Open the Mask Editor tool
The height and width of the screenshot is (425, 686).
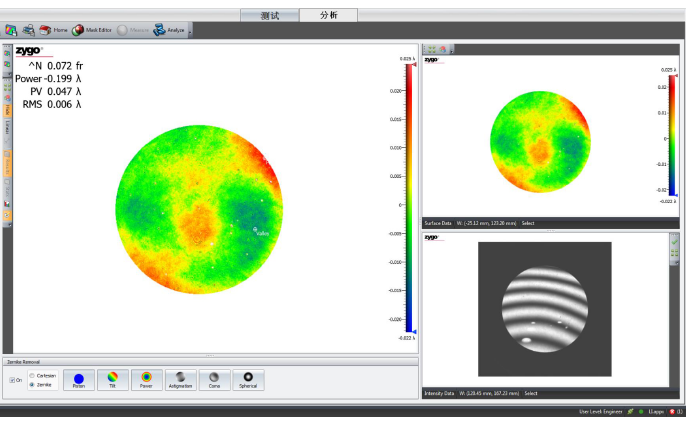point(92,30)
